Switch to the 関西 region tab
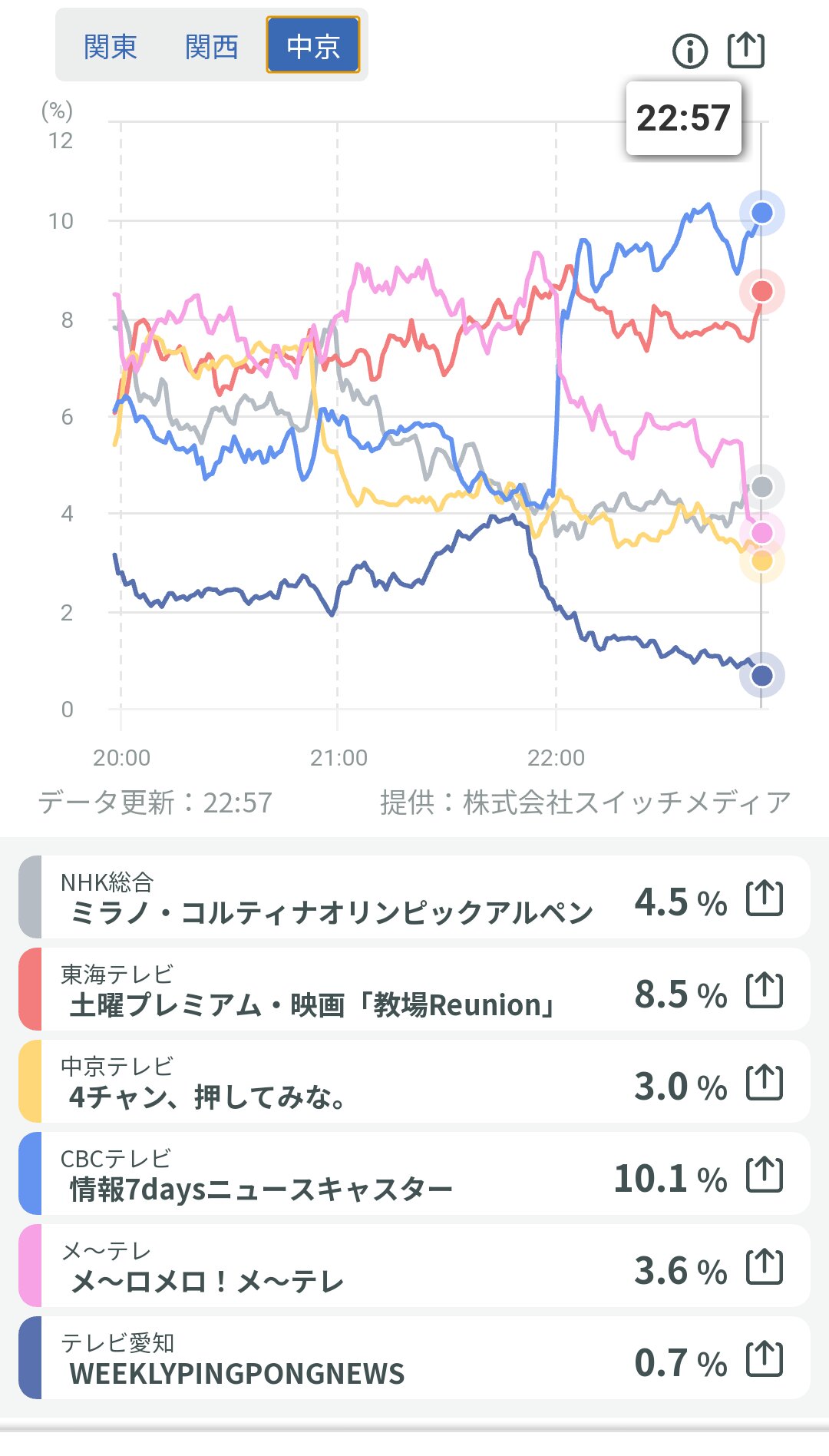This screenshot has width=829, height=1456. pyautogui.click(x=212, y=47)
